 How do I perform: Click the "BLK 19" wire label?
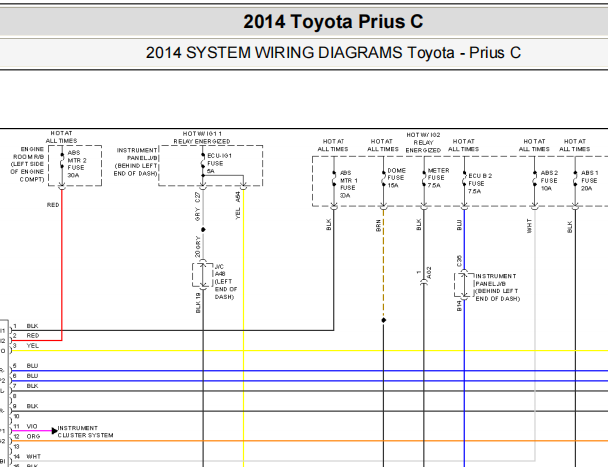(x=198, y=303)
